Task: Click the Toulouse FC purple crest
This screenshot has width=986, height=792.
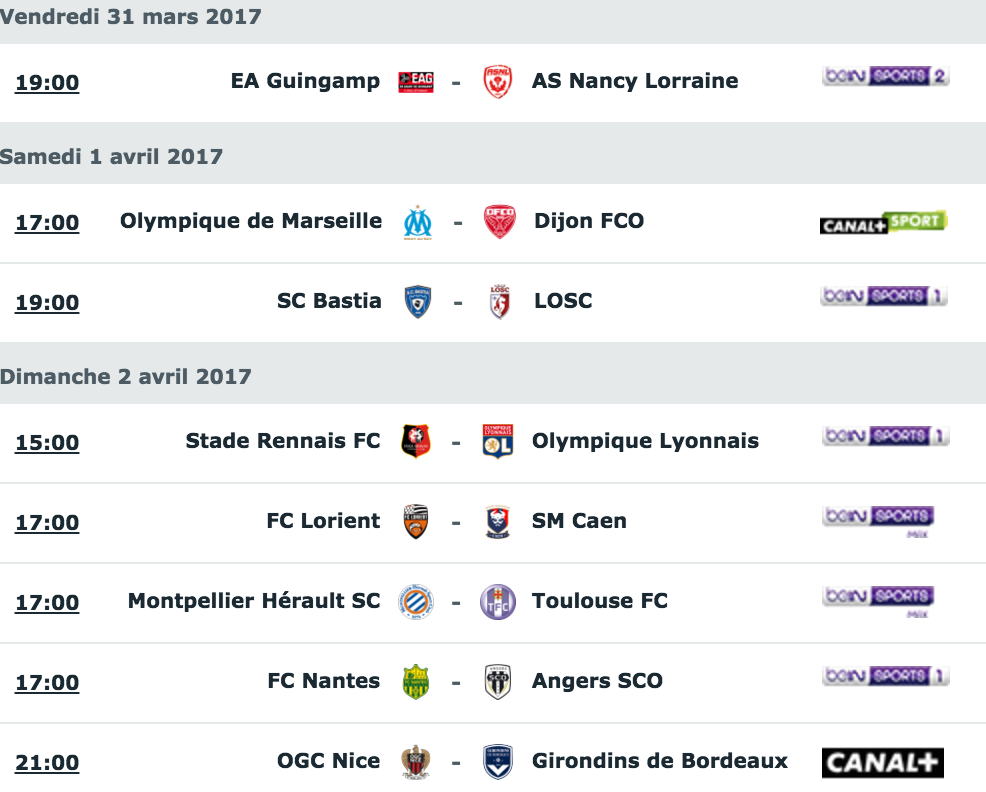Action: [497, 602]
